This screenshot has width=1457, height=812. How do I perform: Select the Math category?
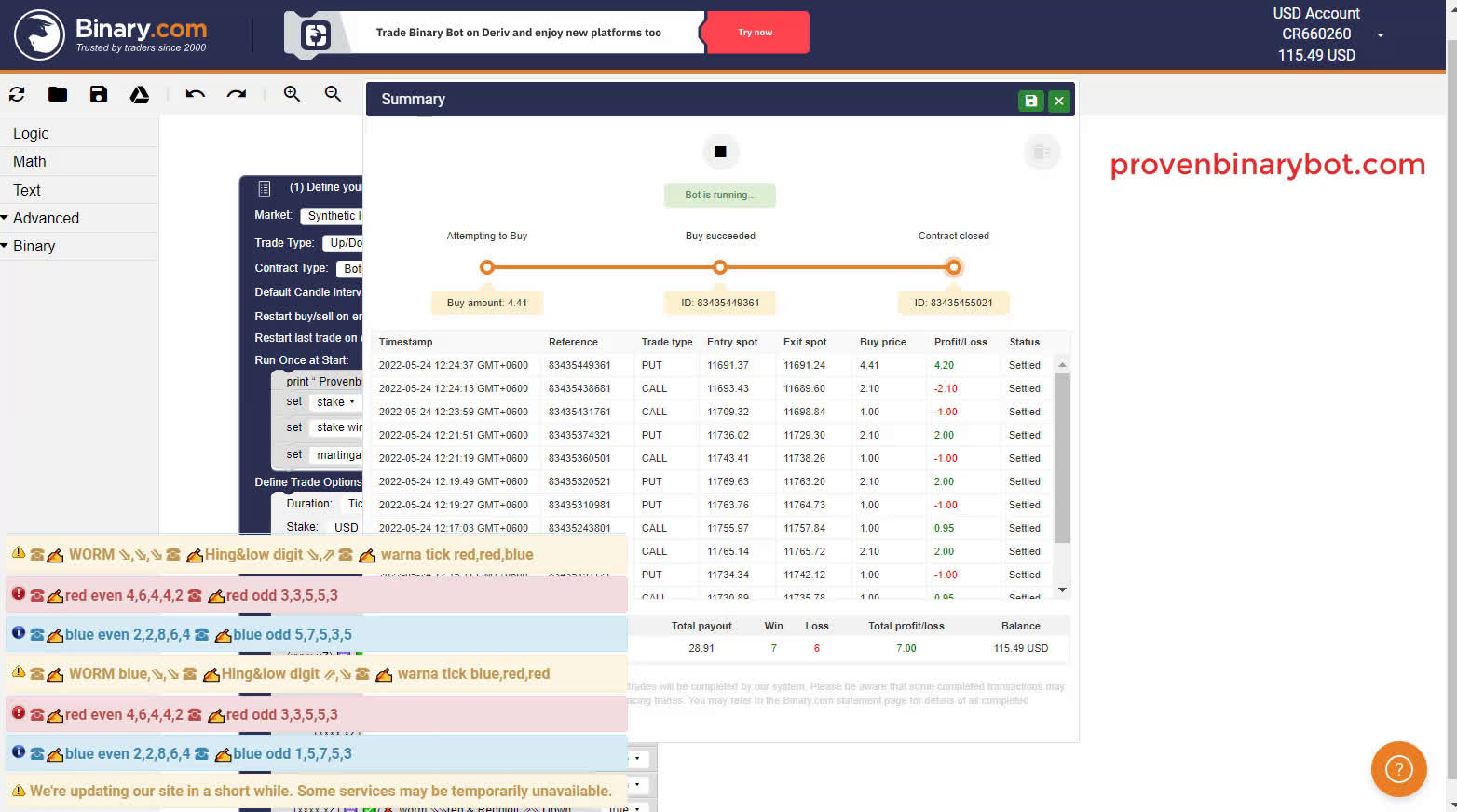click(29, 161)
